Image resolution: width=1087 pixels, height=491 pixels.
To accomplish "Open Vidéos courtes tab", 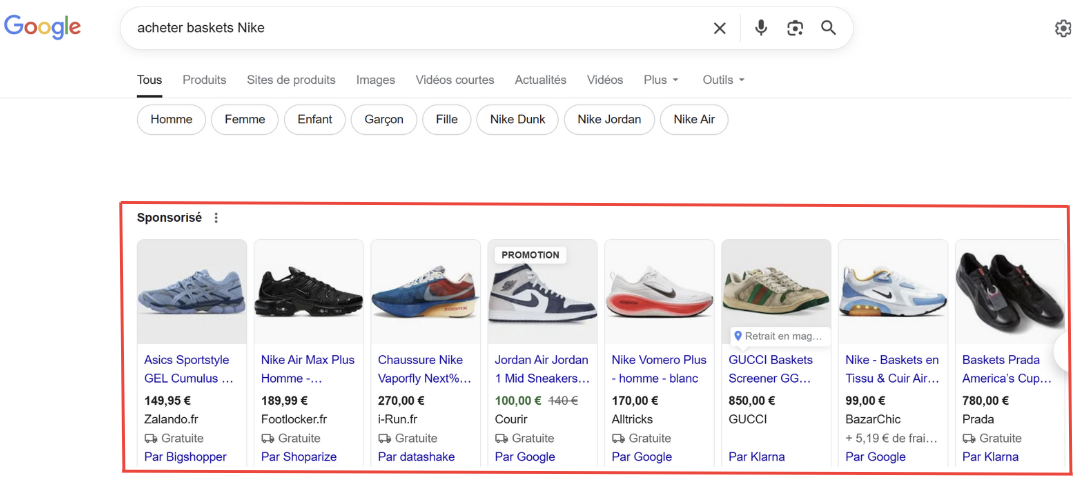I will coord(455,80).
